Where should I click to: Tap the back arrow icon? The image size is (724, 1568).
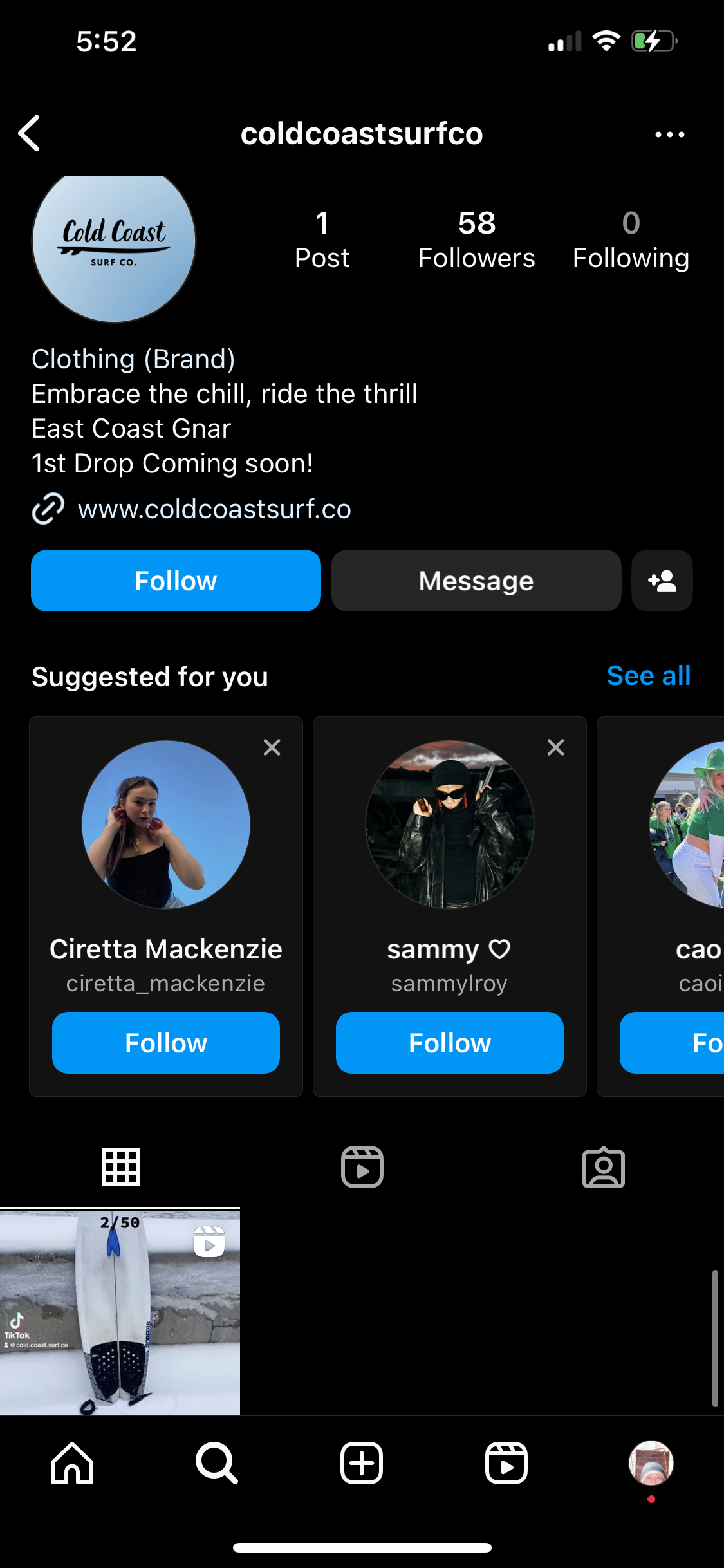(x=30, y=134)
